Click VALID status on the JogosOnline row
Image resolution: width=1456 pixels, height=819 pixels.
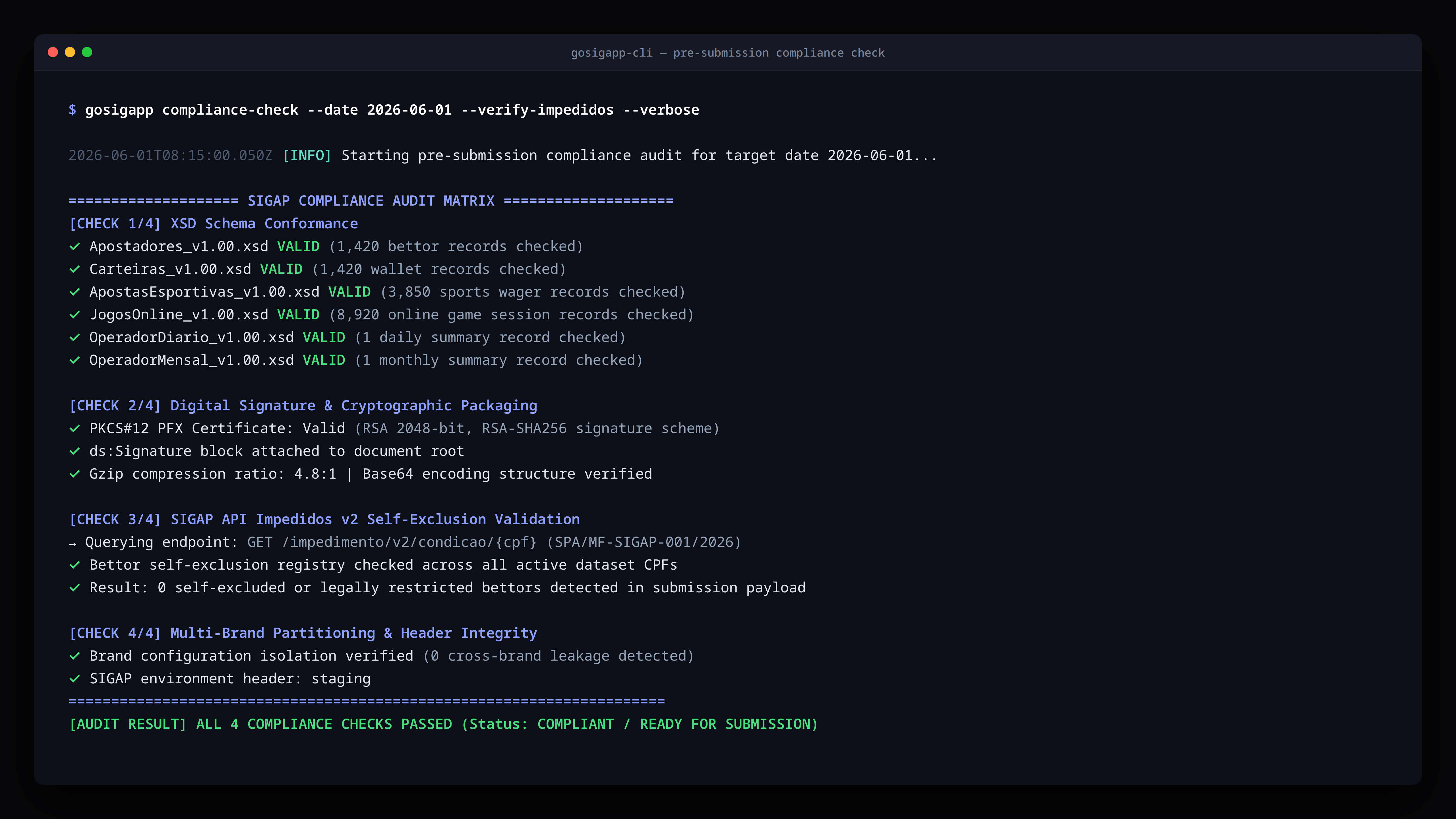[x=298, y=315]
